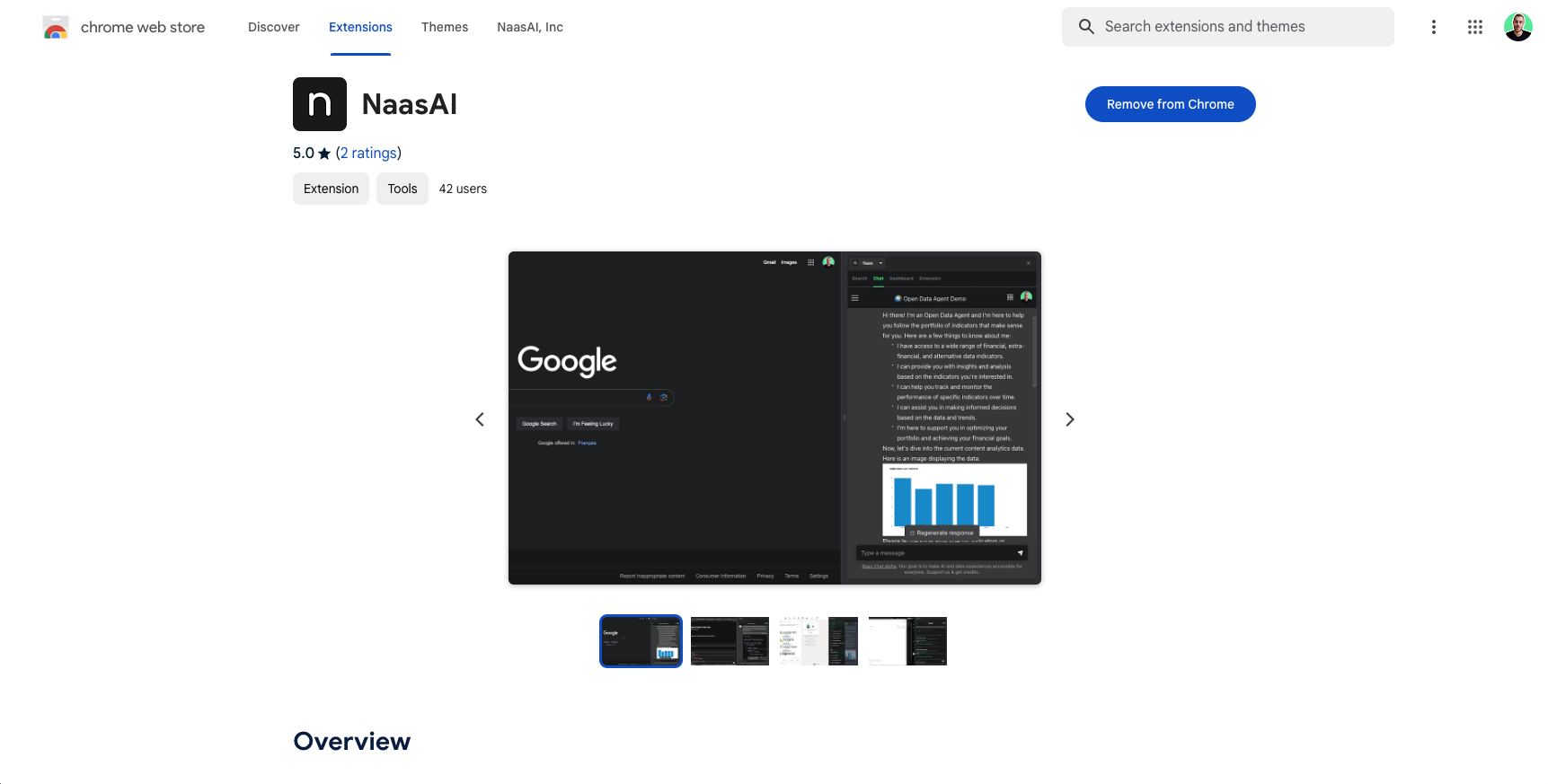Click the Overview heading
This screenshot has height=784, width=1548.
point(351,741)
